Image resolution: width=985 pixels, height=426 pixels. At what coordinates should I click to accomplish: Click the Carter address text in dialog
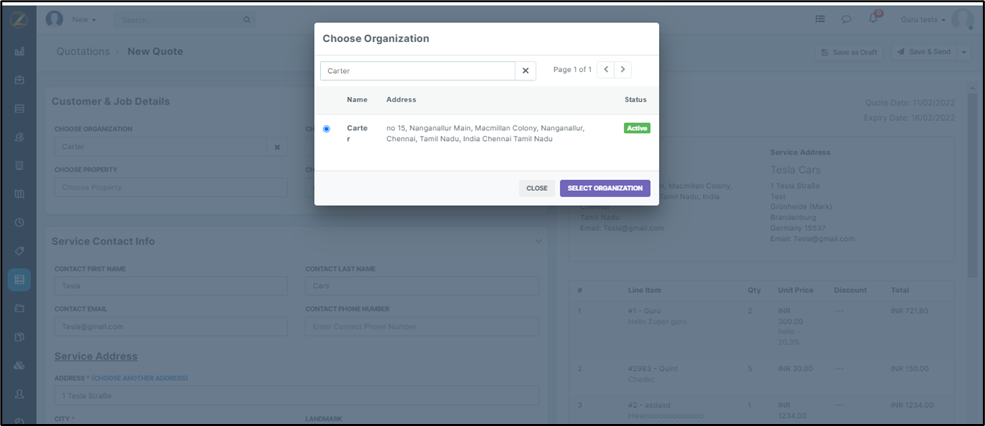486,133
